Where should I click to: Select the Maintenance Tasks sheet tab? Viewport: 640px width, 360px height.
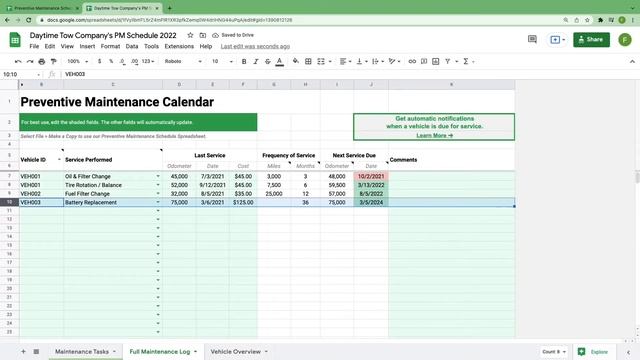pos(85,351)
